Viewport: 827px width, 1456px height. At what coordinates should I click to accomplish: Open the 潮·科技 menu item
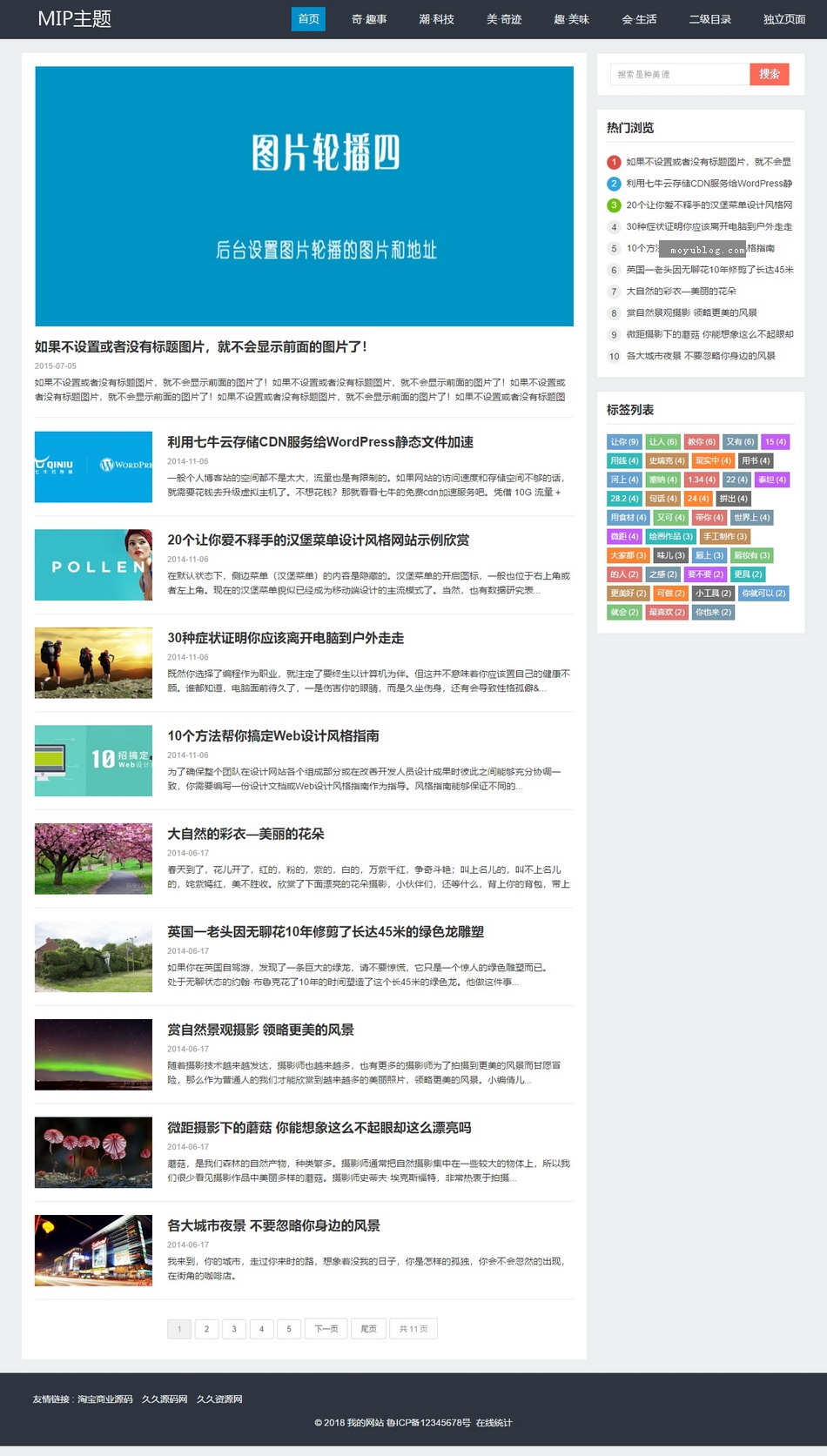click(436, 19)
